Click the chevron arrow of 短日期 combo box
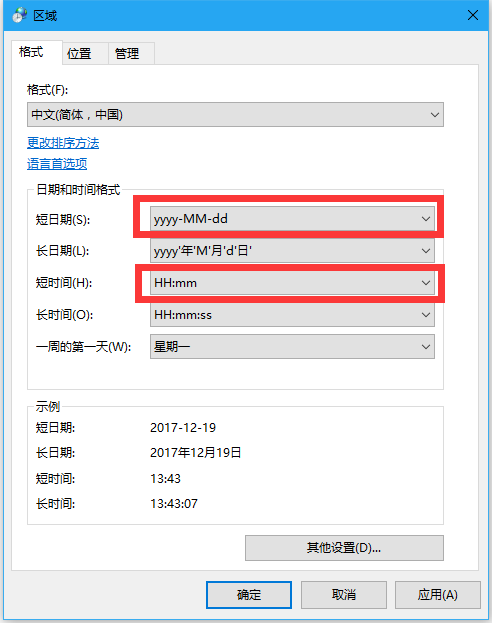The image size is (492, 623). click(426, 219)
